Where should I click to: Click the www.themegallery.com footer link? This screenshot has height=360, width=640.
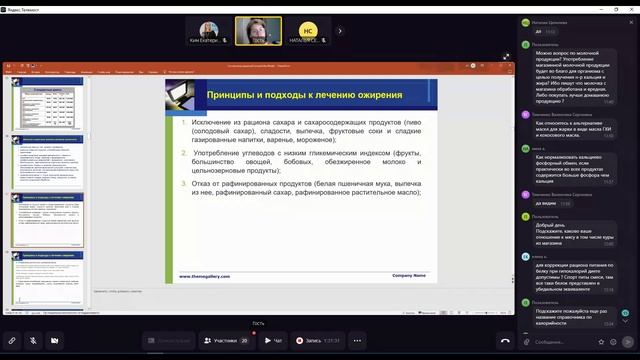(204, 276)
